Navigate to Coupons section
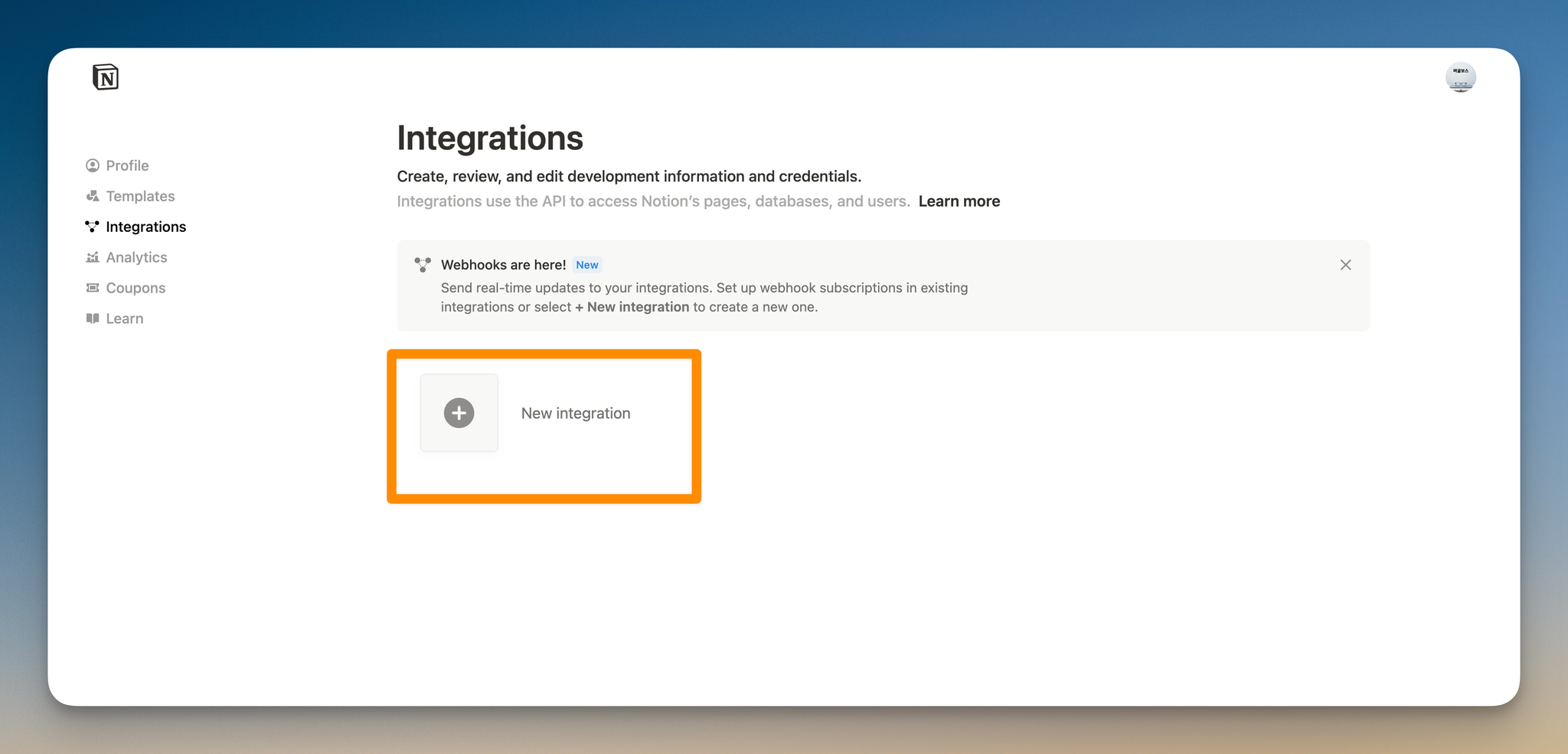 pyautogui.click(x=126, y=288)
